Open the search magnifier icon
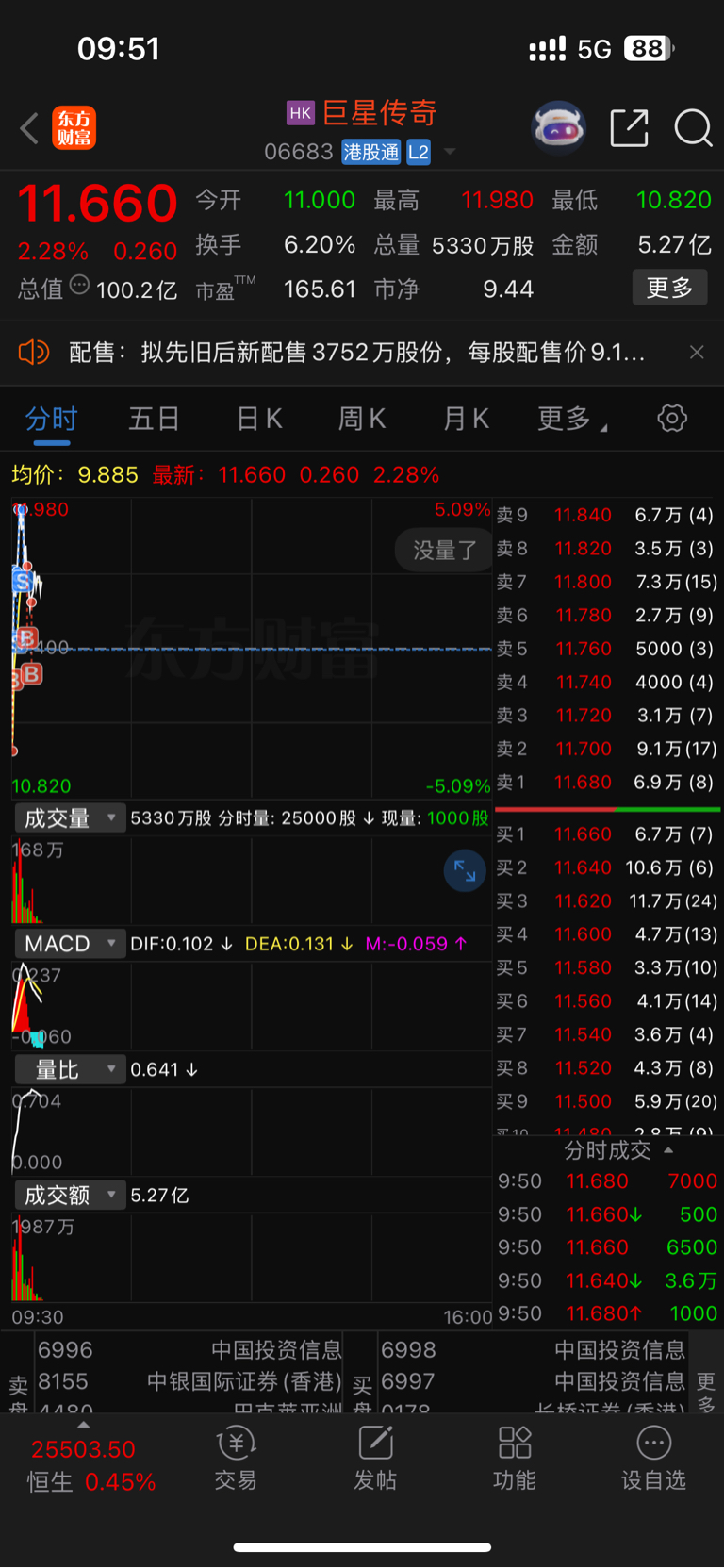Viewport: 724px width, 1568px height. [693, 128]
